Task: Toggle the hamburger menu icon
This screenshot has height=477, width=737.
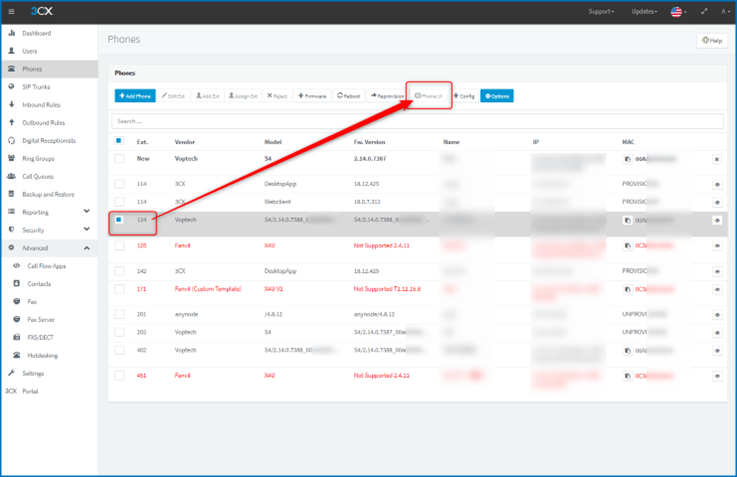Action: pyautogui.click(x=11, y=11)
